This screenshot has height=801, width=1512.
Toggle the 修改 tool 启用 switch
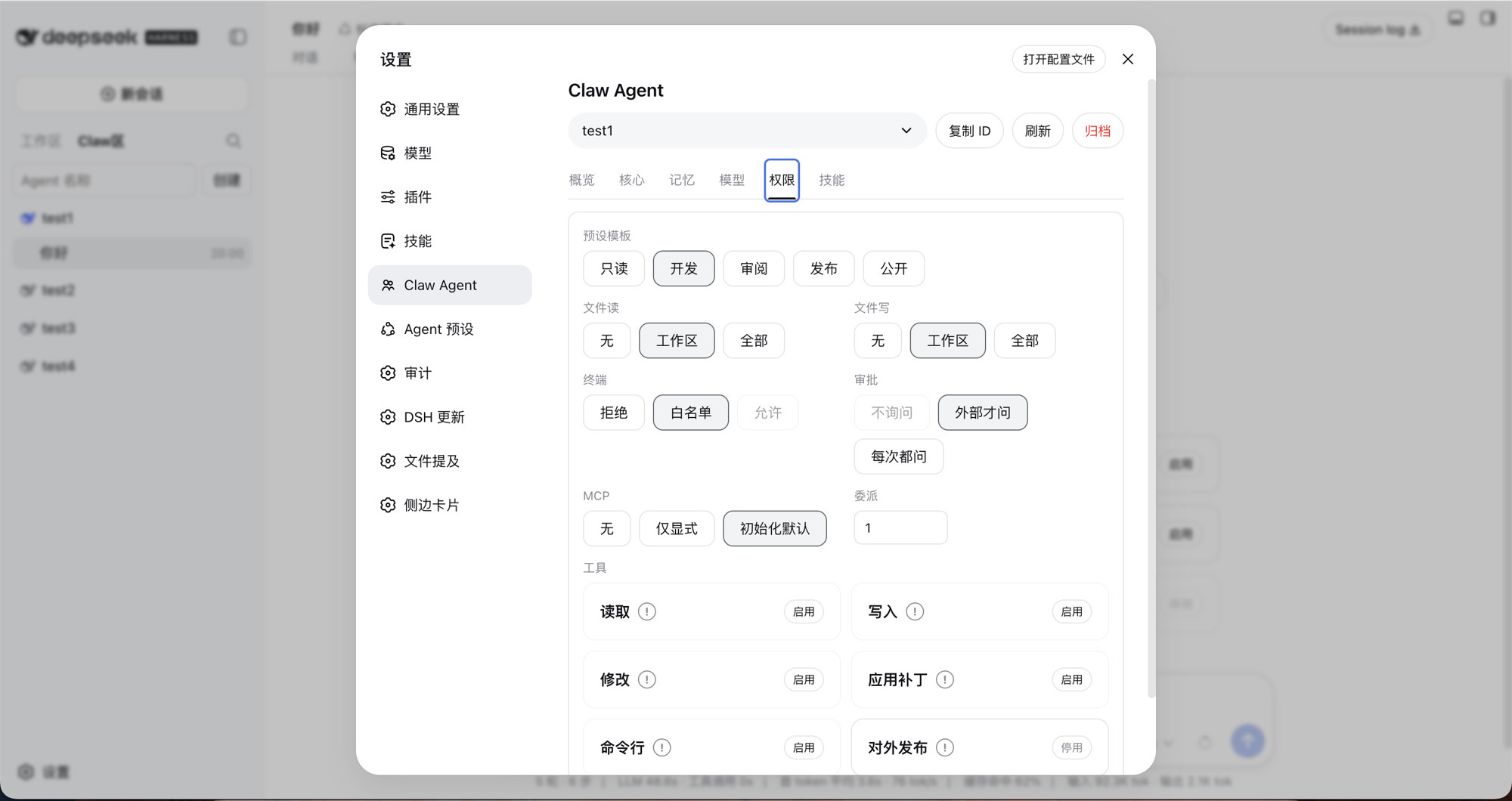(x=804, y=679)
